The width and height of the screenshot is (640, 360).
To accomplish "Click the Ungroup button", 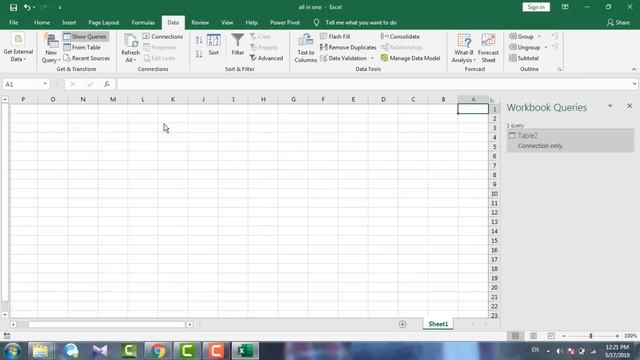I will [524, 47].
